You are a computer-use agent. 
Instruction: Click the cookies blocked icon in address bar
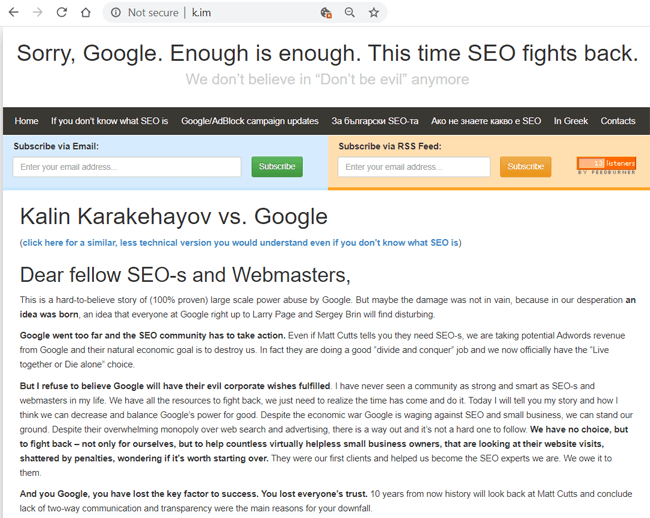point(326,13)
